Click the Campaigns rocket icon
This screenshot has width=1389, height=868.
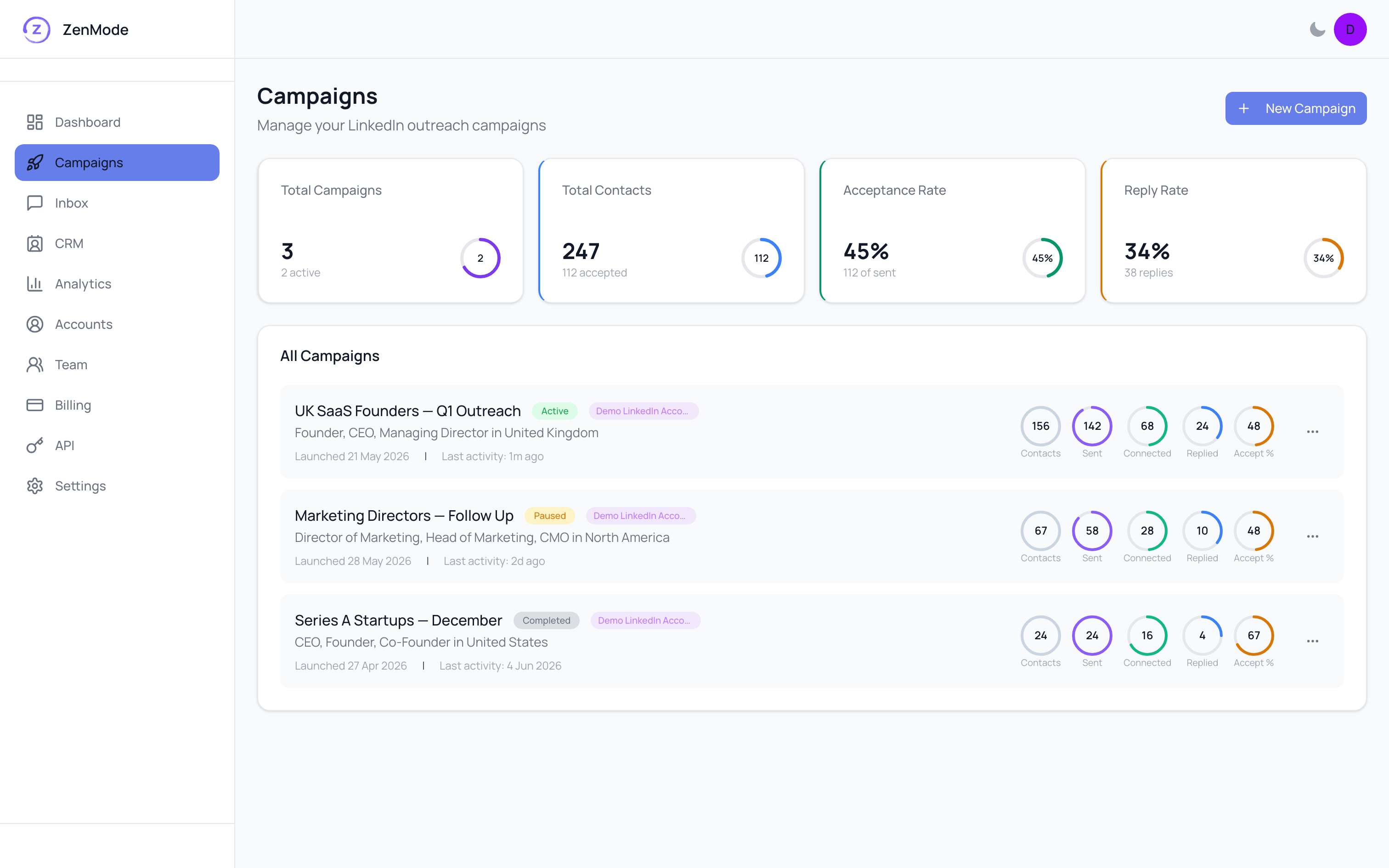tap(35, 163)
